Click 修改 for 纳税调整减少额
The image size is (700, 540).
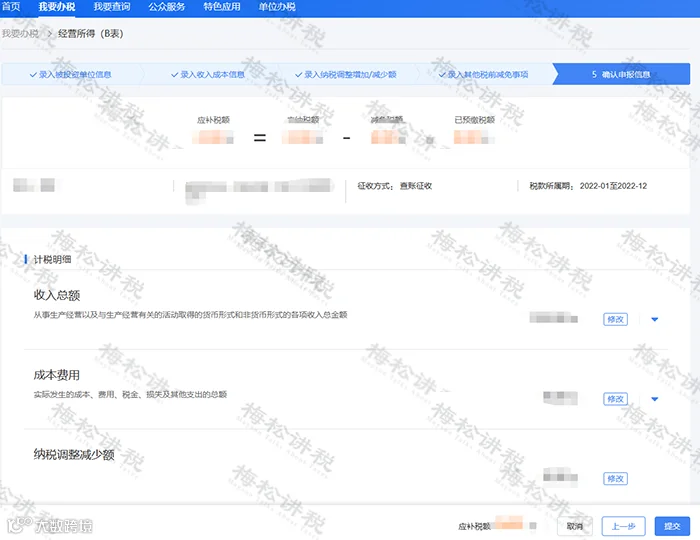tap(615, 478)
